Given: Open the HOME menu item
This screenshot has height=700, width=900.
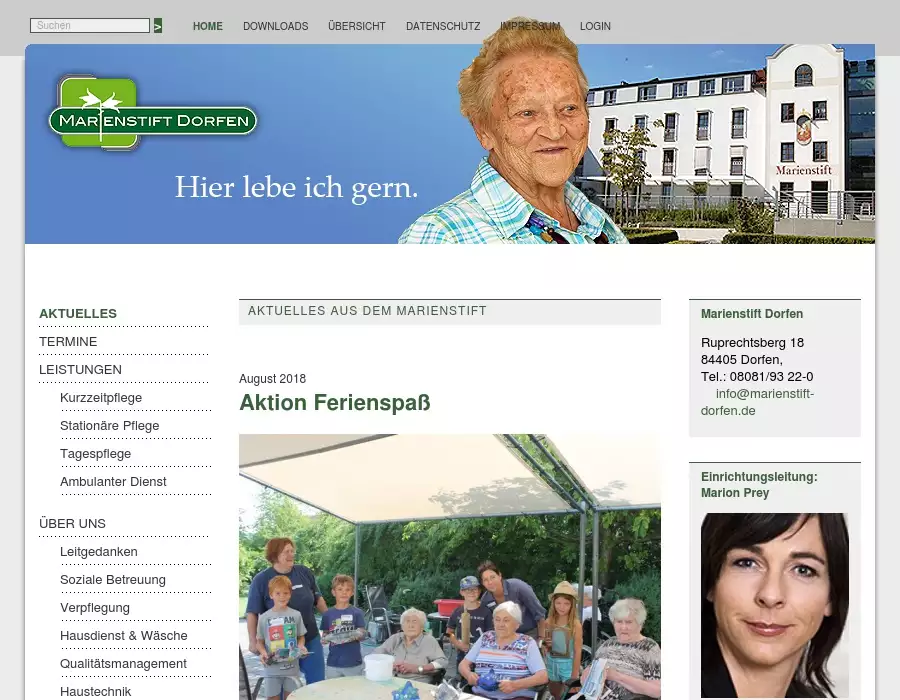Looking at the screenshot, I should pyautogui.click(x=208, y=26).
